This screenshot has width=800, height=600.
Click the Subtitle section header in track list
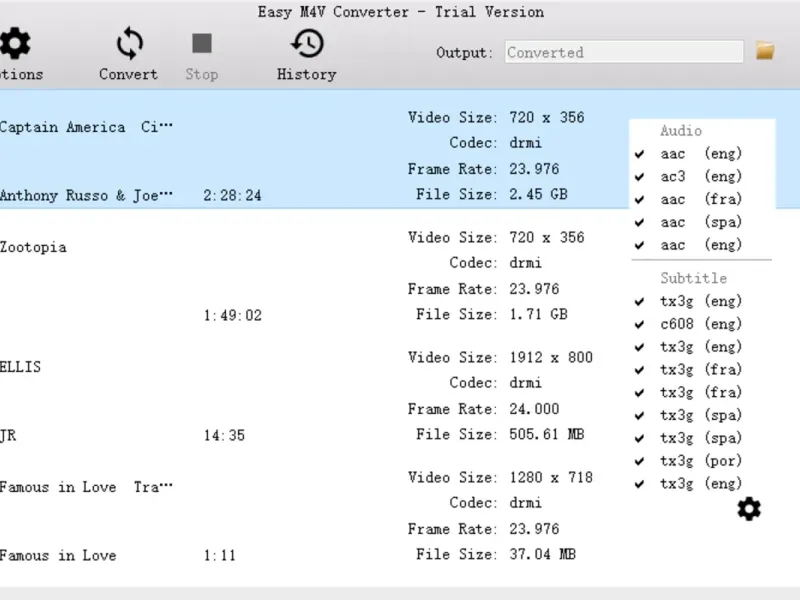[x=694, y=278]
